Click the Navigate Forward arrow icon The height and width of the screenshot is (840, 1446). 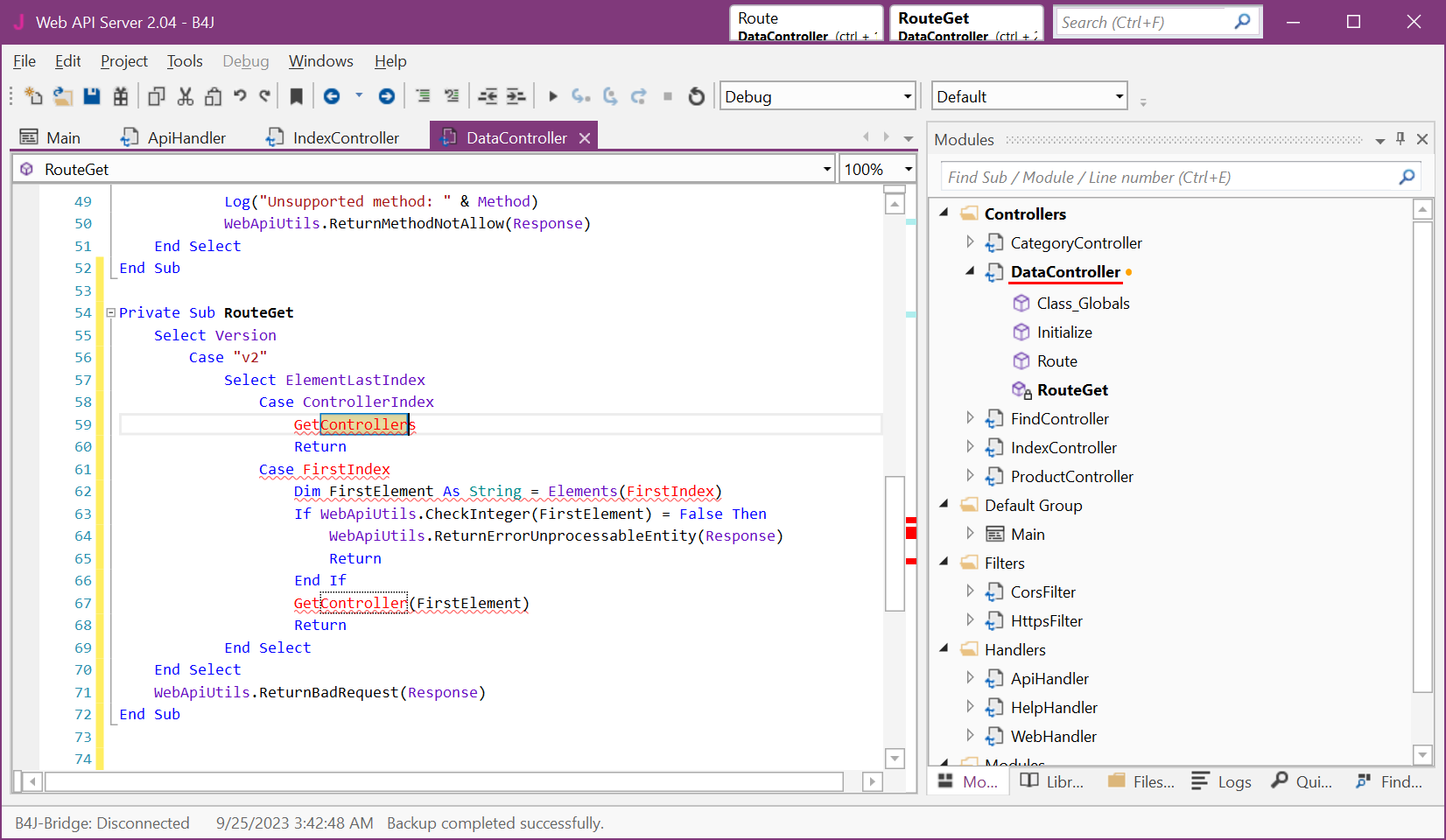click(386, 96)
